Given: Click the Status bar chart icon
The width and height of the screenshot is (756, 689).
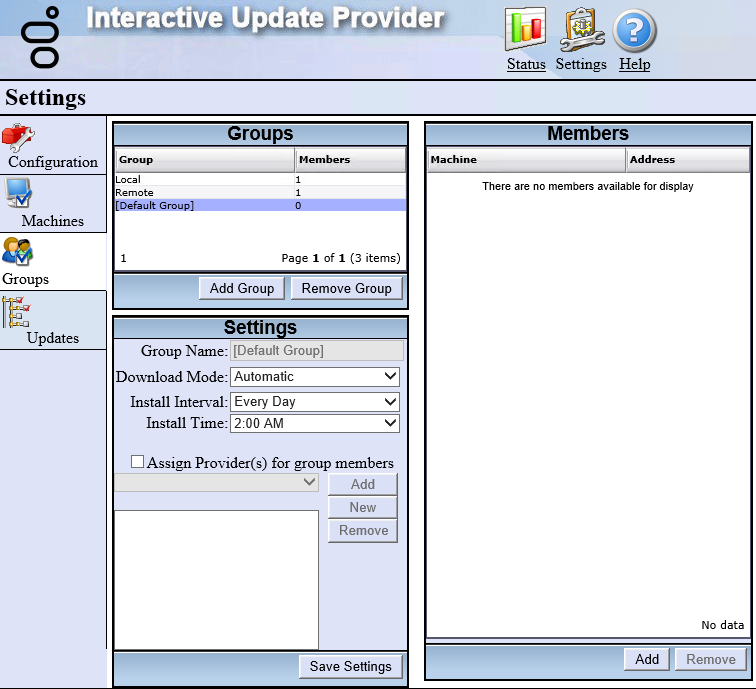Looking at the screenshot, I should (526, 29).
